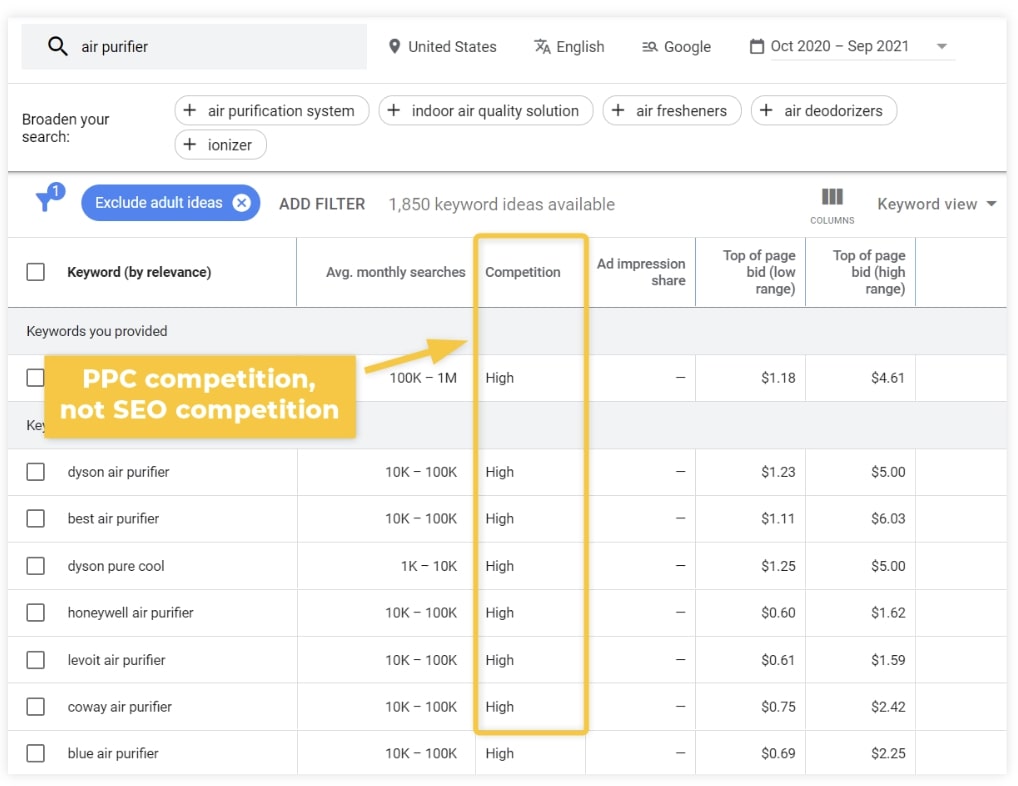Click plus icon on indoor air quality chip
Viewport: 1018px width, 786px height.
coord(393,110)
